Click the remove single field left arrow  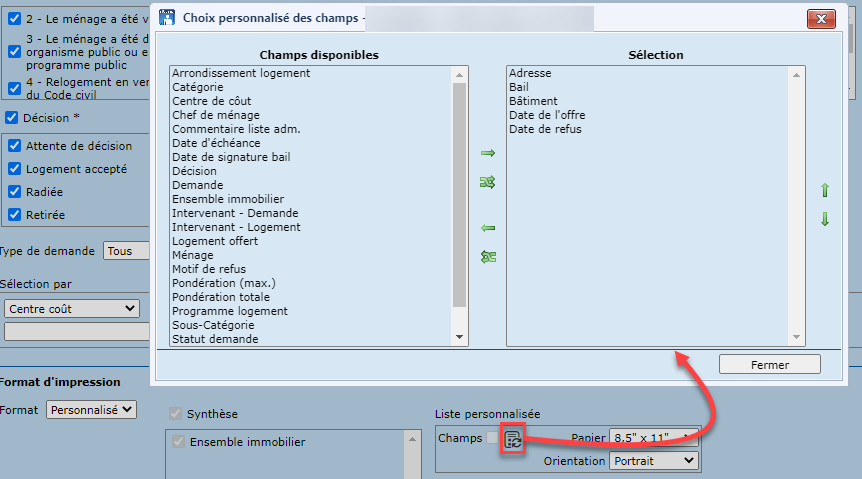(488, 228)
